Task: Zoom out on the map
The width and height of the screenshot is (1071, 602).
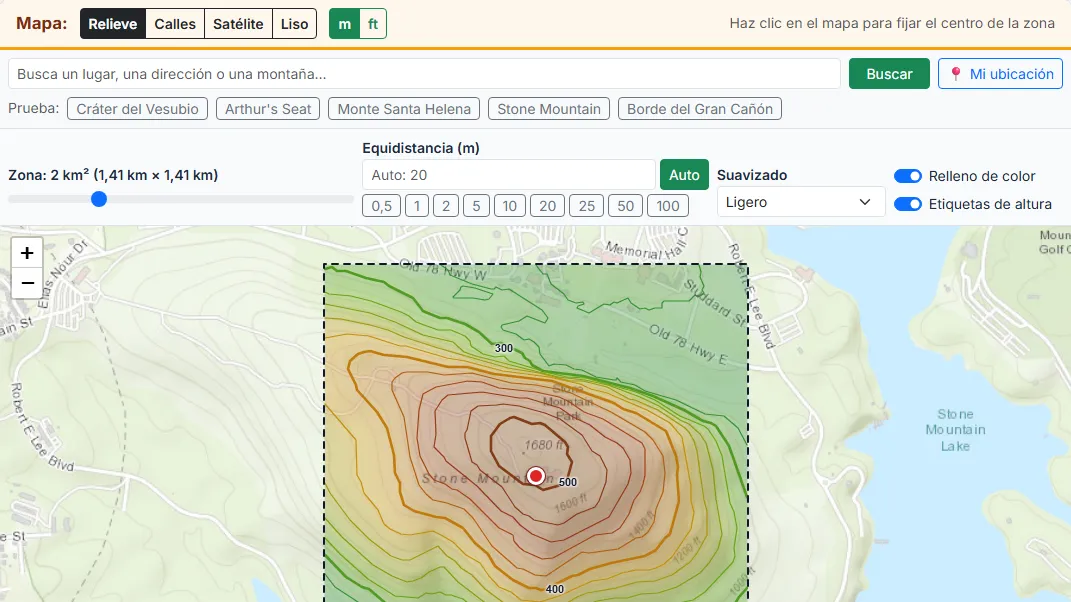Action: coord(27,283)
